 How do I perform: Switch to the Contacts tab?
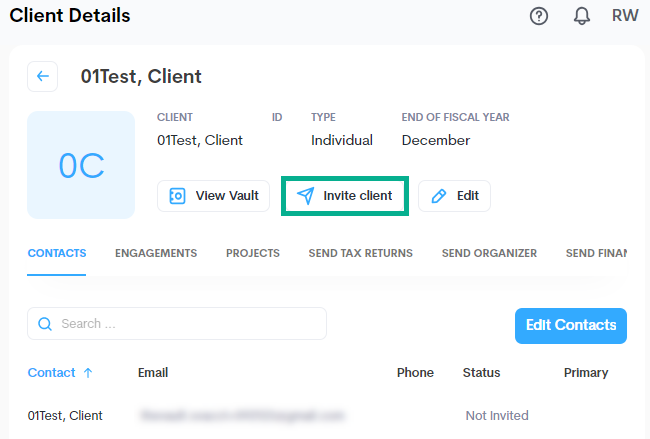(x=57, y=253)
